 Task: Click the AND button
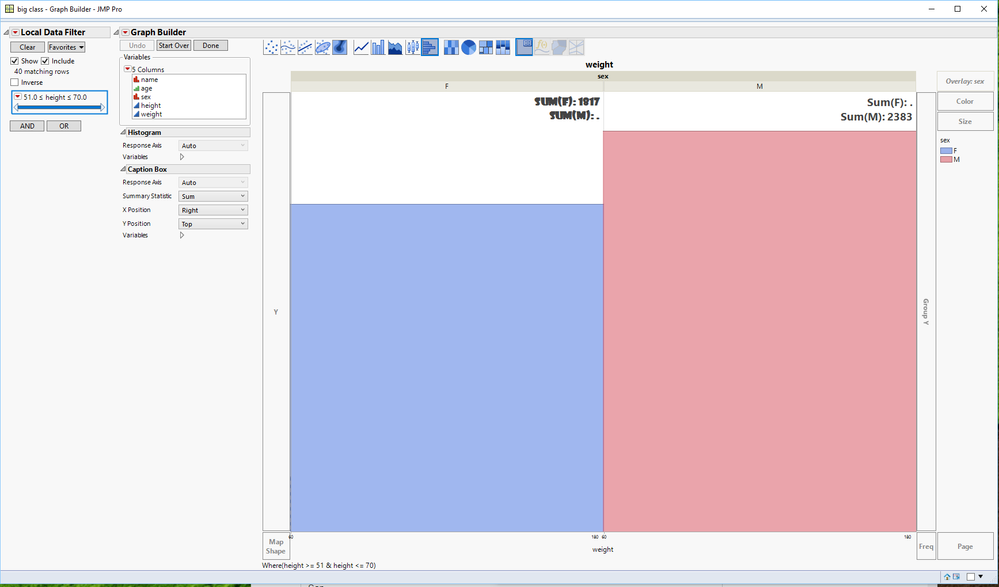27,126
